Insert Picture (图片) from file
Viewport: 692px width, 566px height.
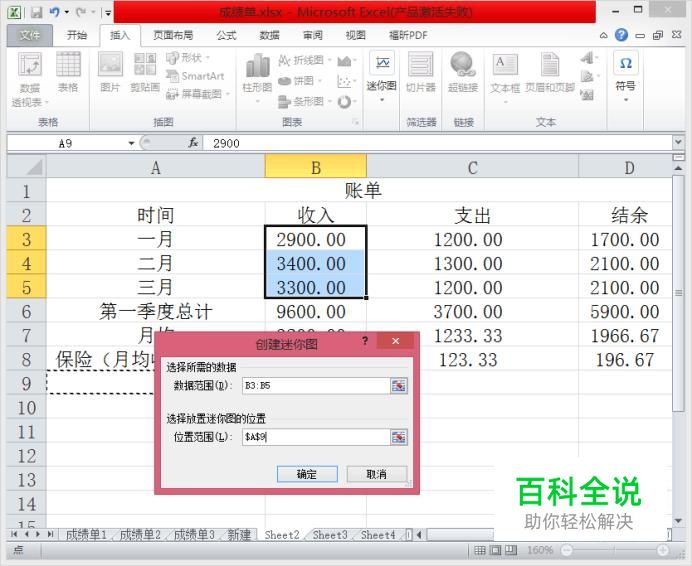coord(110,72)
